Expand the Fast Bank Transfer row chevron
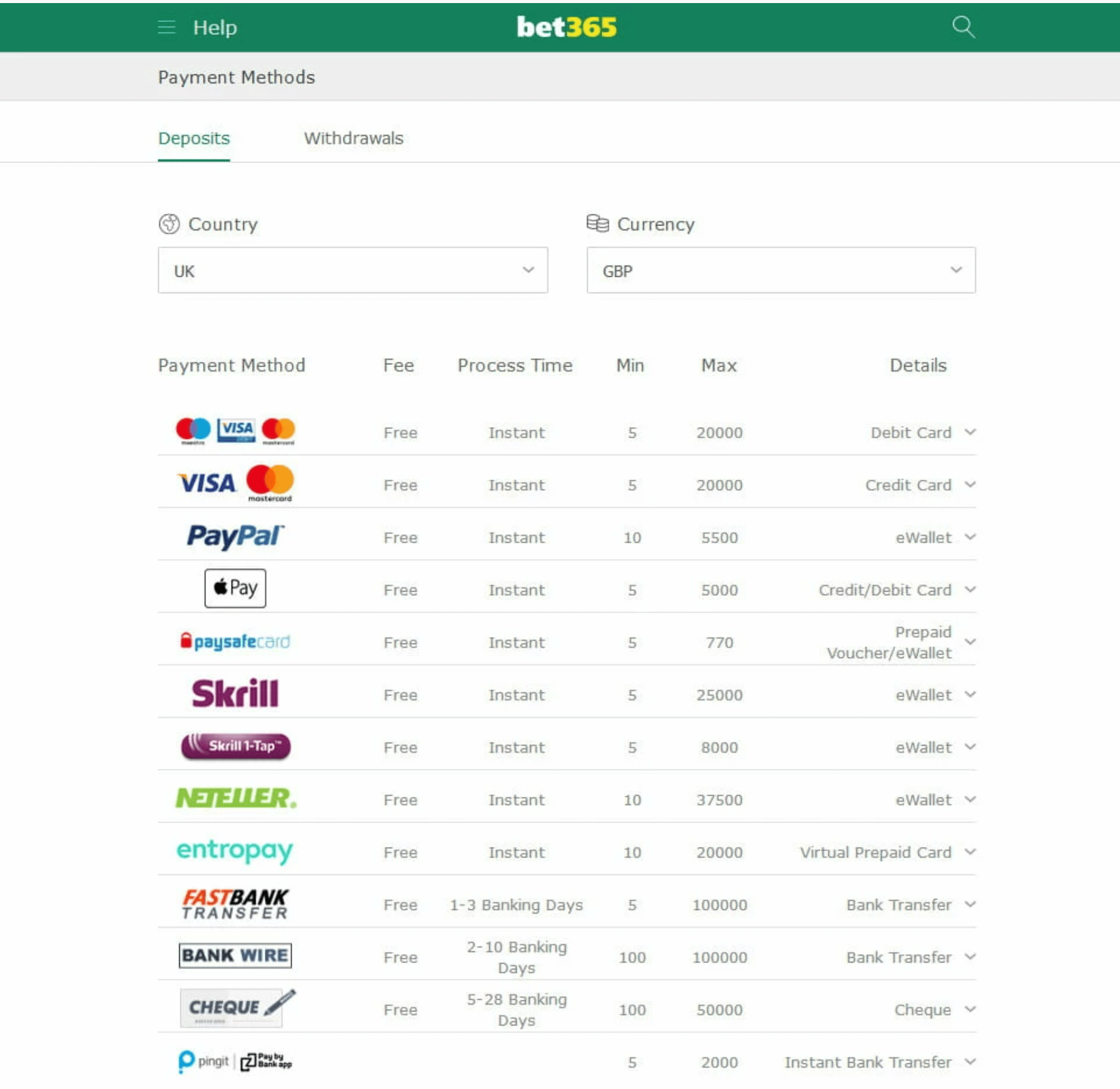Image resolution: width=1120 pixels, height=1089 pixels. (970, 905)
